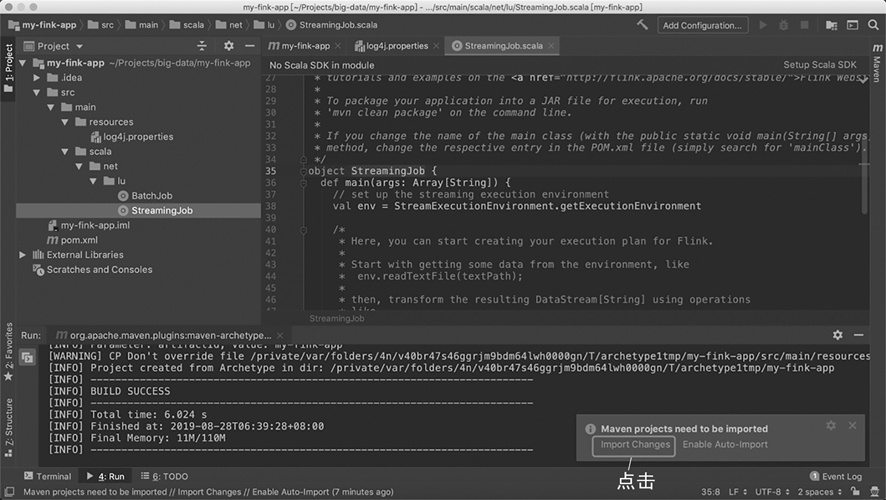Close the StreamingJob.scala editor tab
Image resolution: width=886 pixels, height=500 pixels.
[551, 46]
